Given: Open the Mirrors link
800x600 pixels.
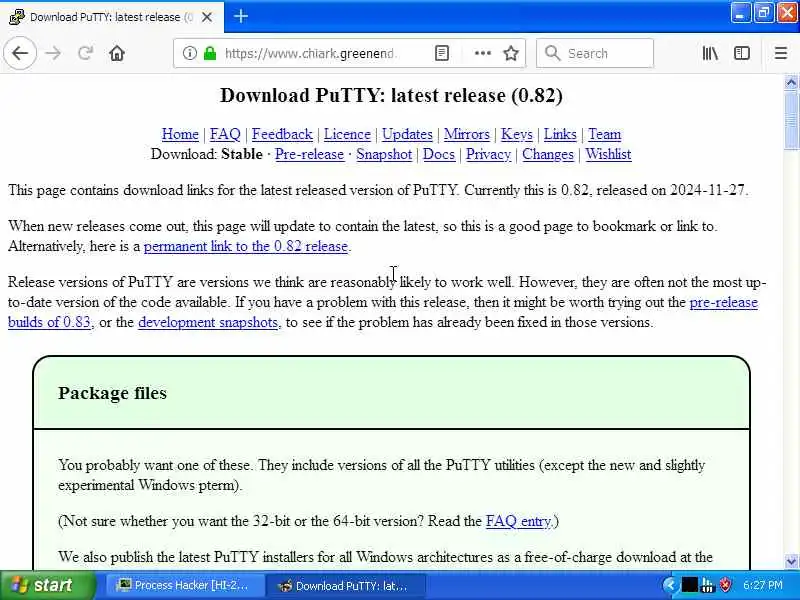Looking at the screenshot, I should pos(466,134).
